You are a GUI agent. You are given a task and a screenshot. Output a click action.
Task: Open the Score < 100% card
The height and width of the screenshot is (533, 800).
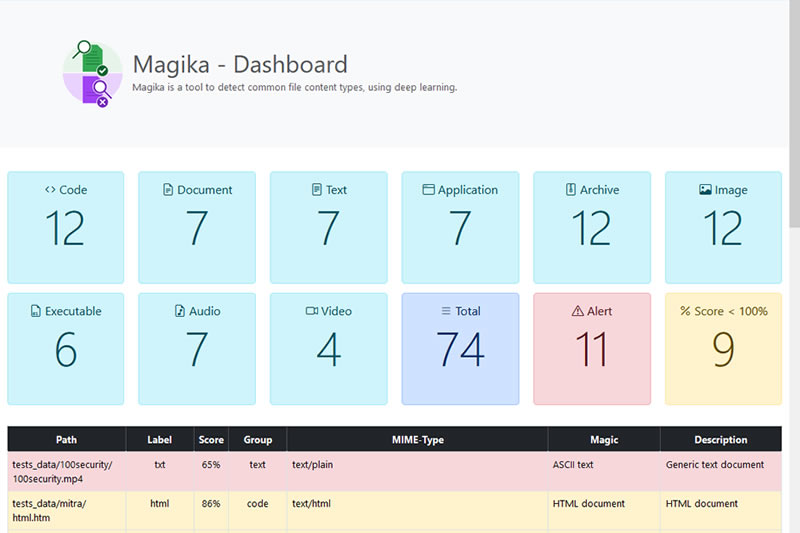click(723, 349)
